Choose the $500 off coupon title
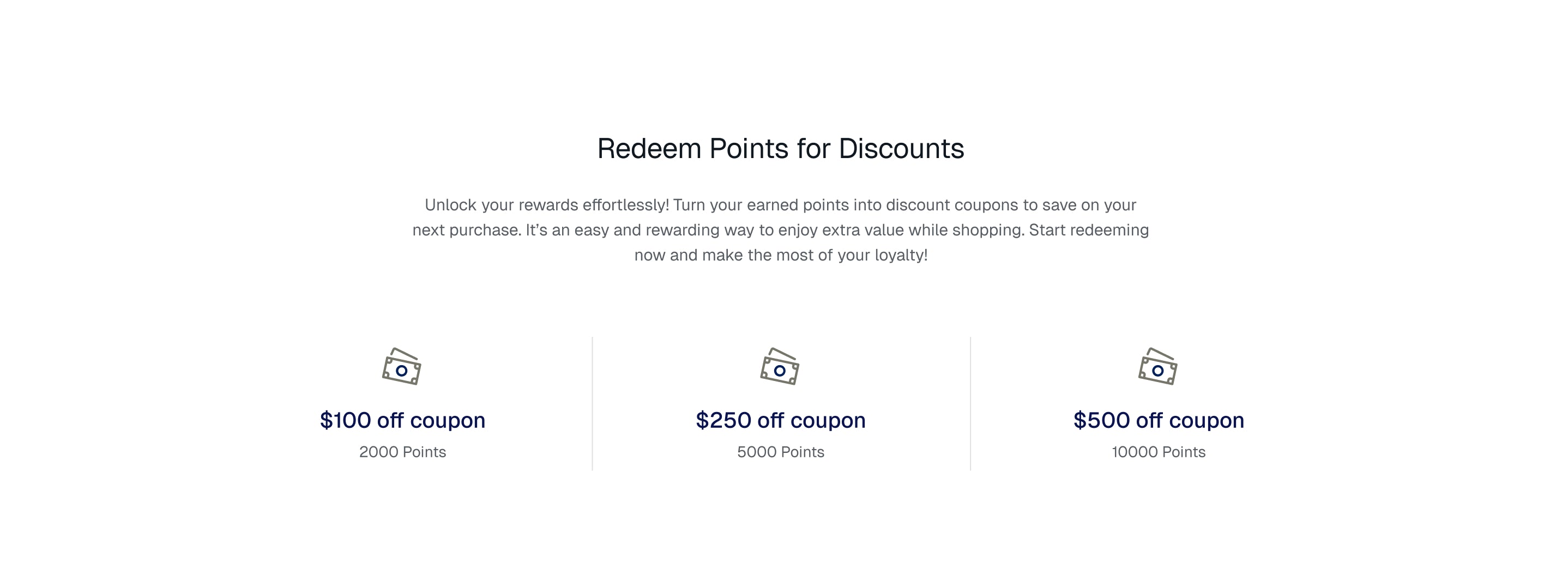The width and height of the screenshot is (1568, 581). (1159, 420)
